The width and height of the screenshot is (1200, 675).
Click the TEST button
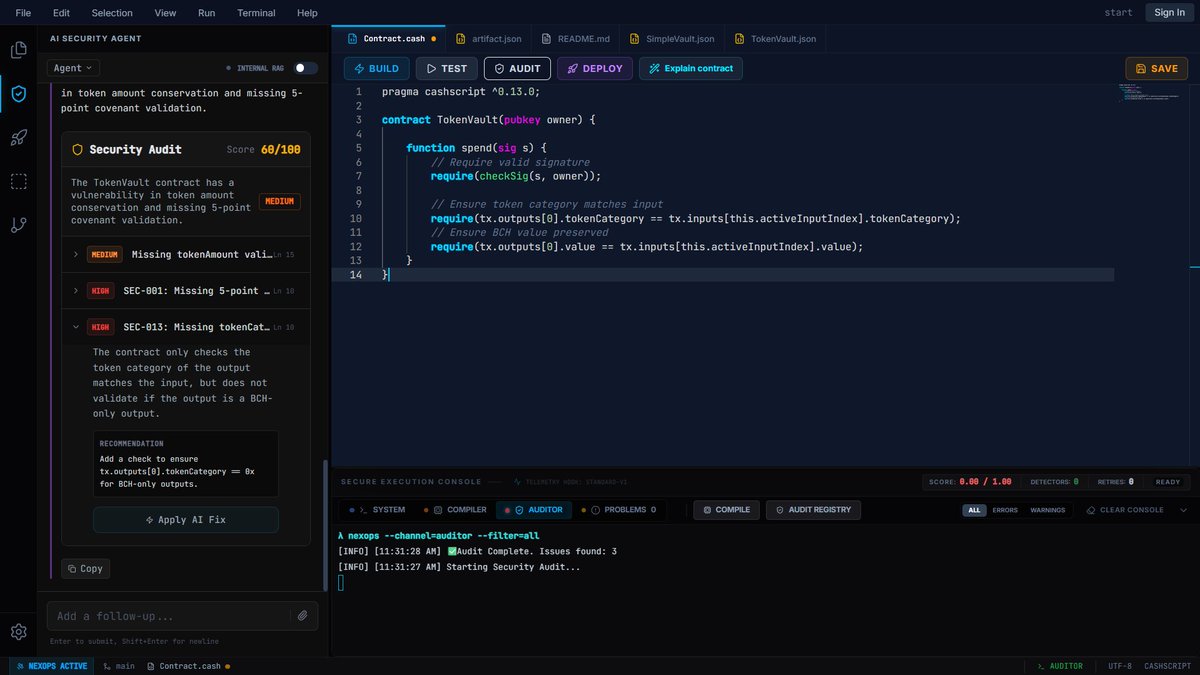(446, 69)
